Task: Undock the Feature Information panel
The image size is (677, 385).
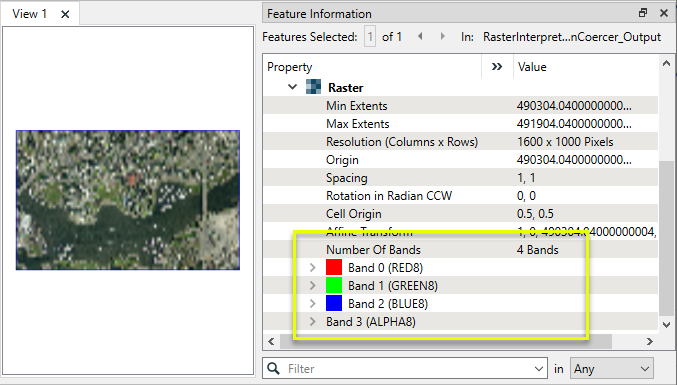Action: point(643,13)
